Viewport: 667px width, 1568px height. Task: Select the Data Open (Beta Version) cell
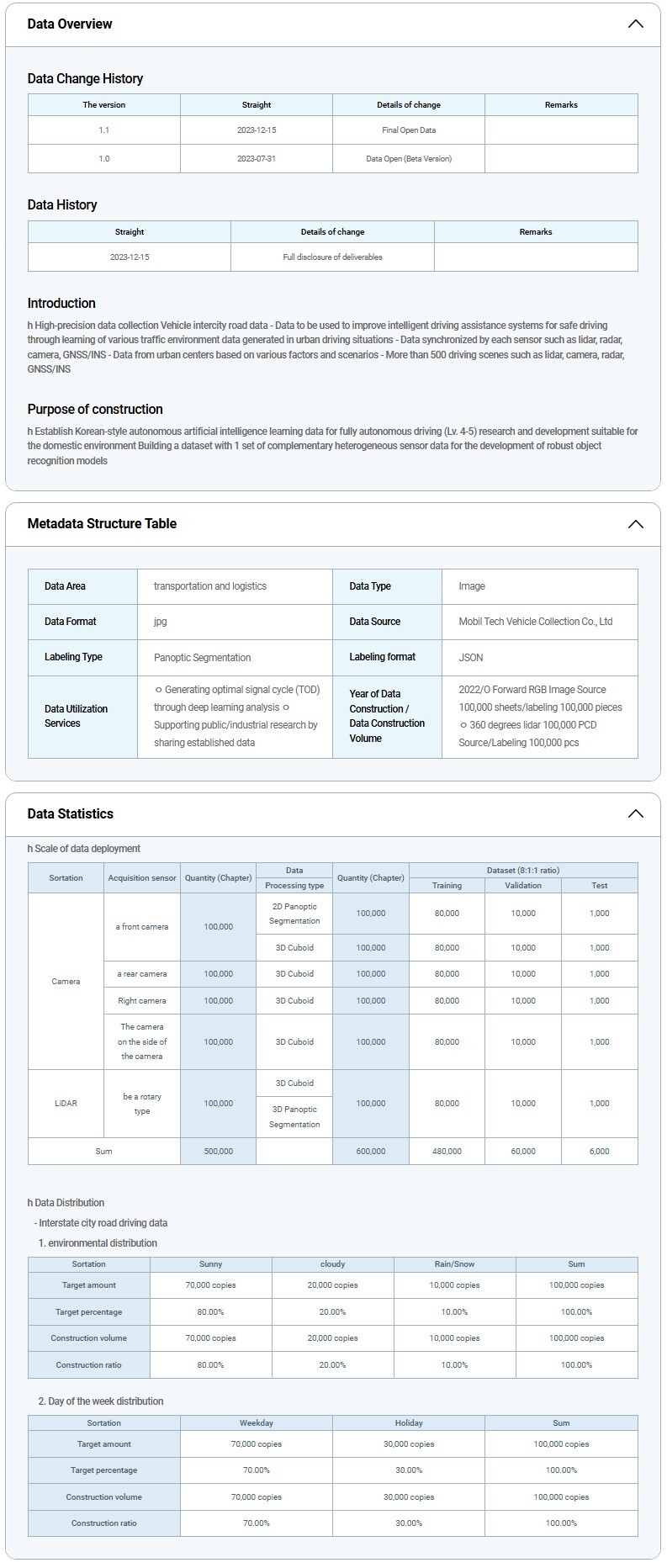pyautogui.click(x=408, y=158)
